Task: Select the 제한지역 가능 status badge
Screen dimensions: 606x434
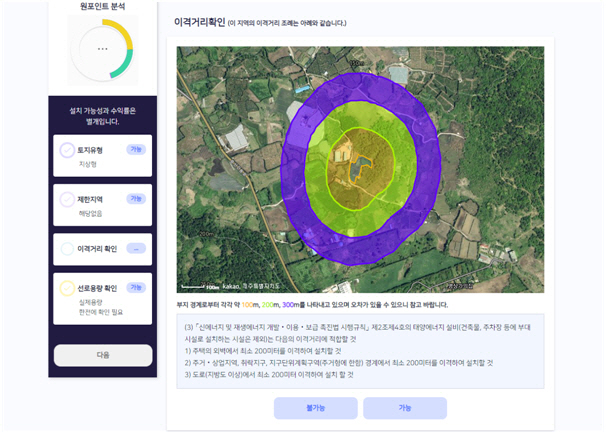Action: [x=136, y=199]
